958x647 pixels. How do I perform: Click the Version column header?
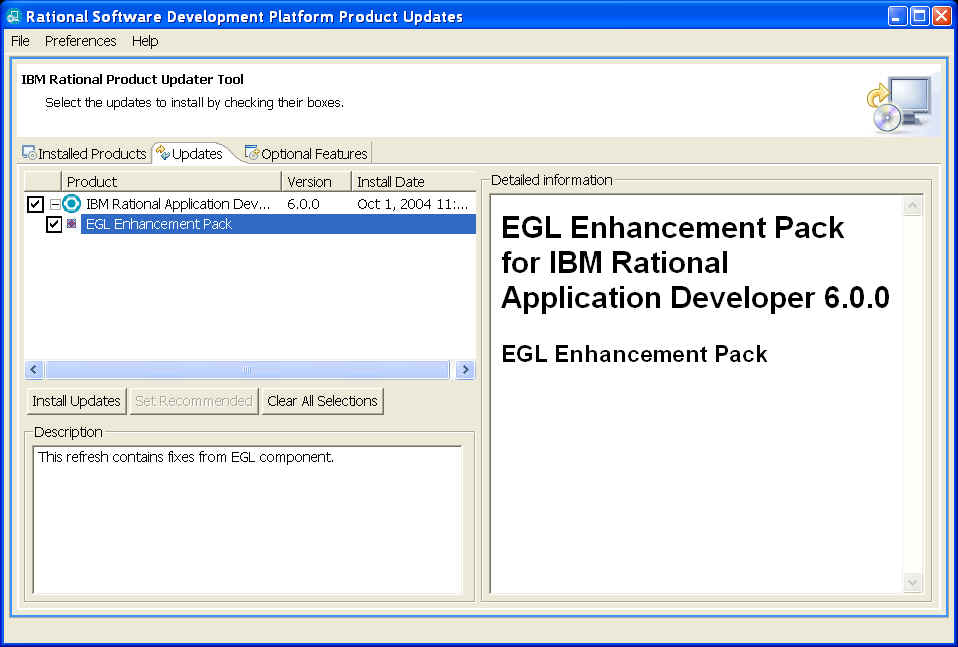point(316,181)
